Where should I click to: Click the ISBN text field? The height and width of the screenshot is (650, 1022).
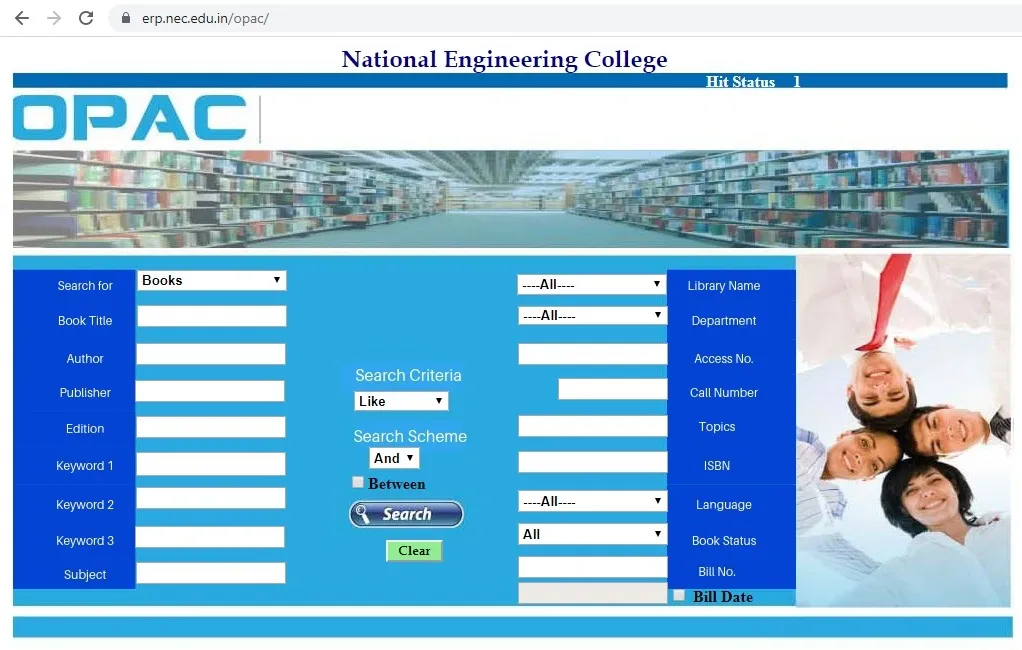click(592, 462)
